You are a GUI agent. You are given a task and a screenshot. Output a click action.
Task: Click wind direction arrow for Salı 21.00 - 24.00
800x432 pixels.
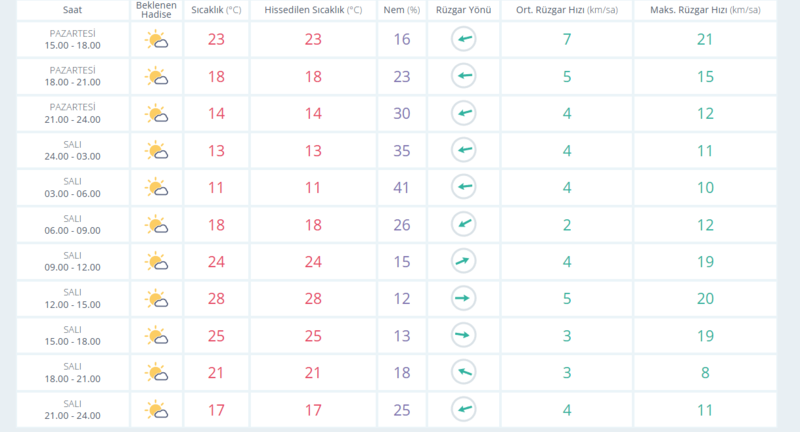(x=463, y=410)
